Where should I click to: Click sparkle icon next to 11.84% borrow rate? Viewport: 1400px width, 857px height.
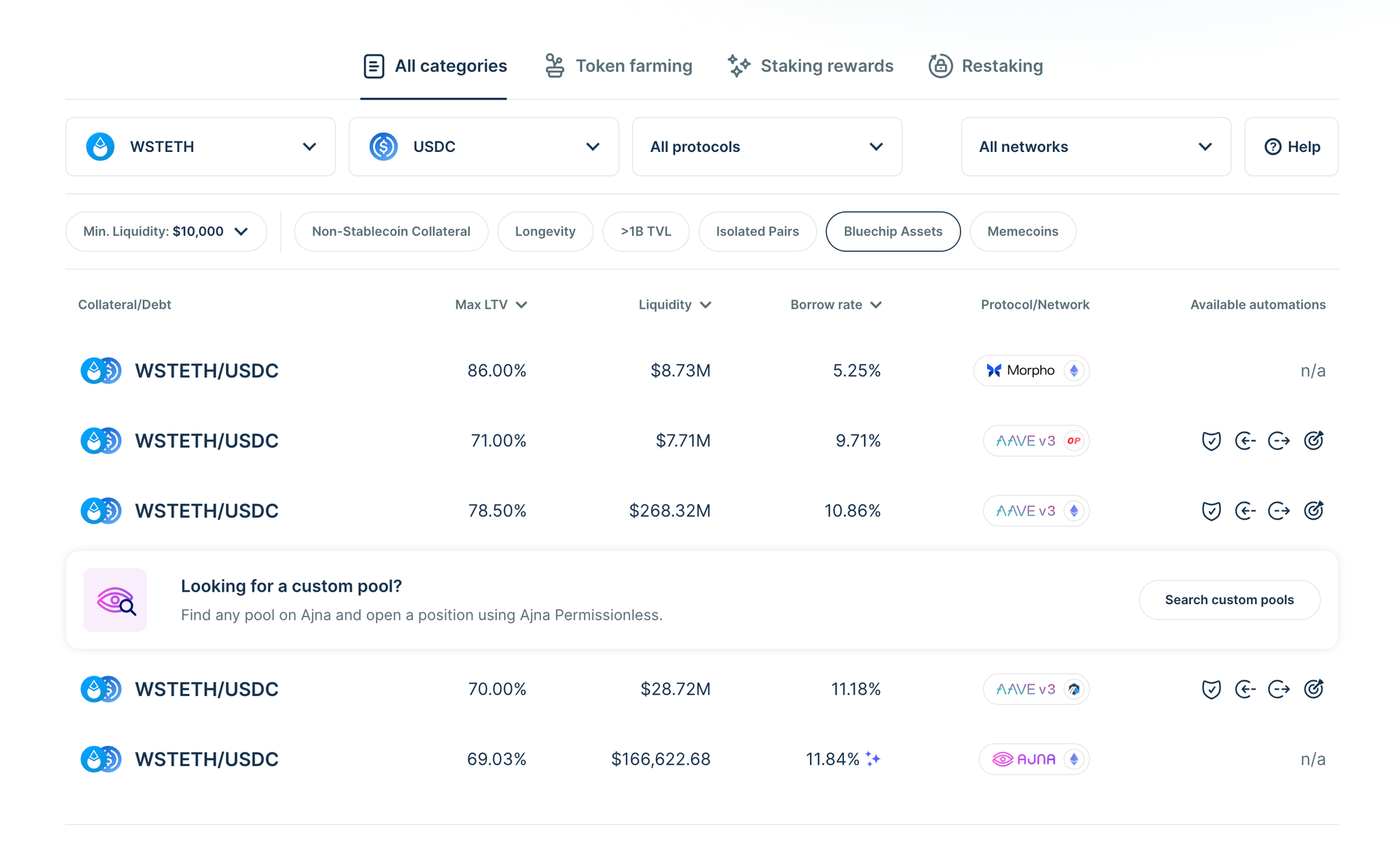tap(873, 759)
